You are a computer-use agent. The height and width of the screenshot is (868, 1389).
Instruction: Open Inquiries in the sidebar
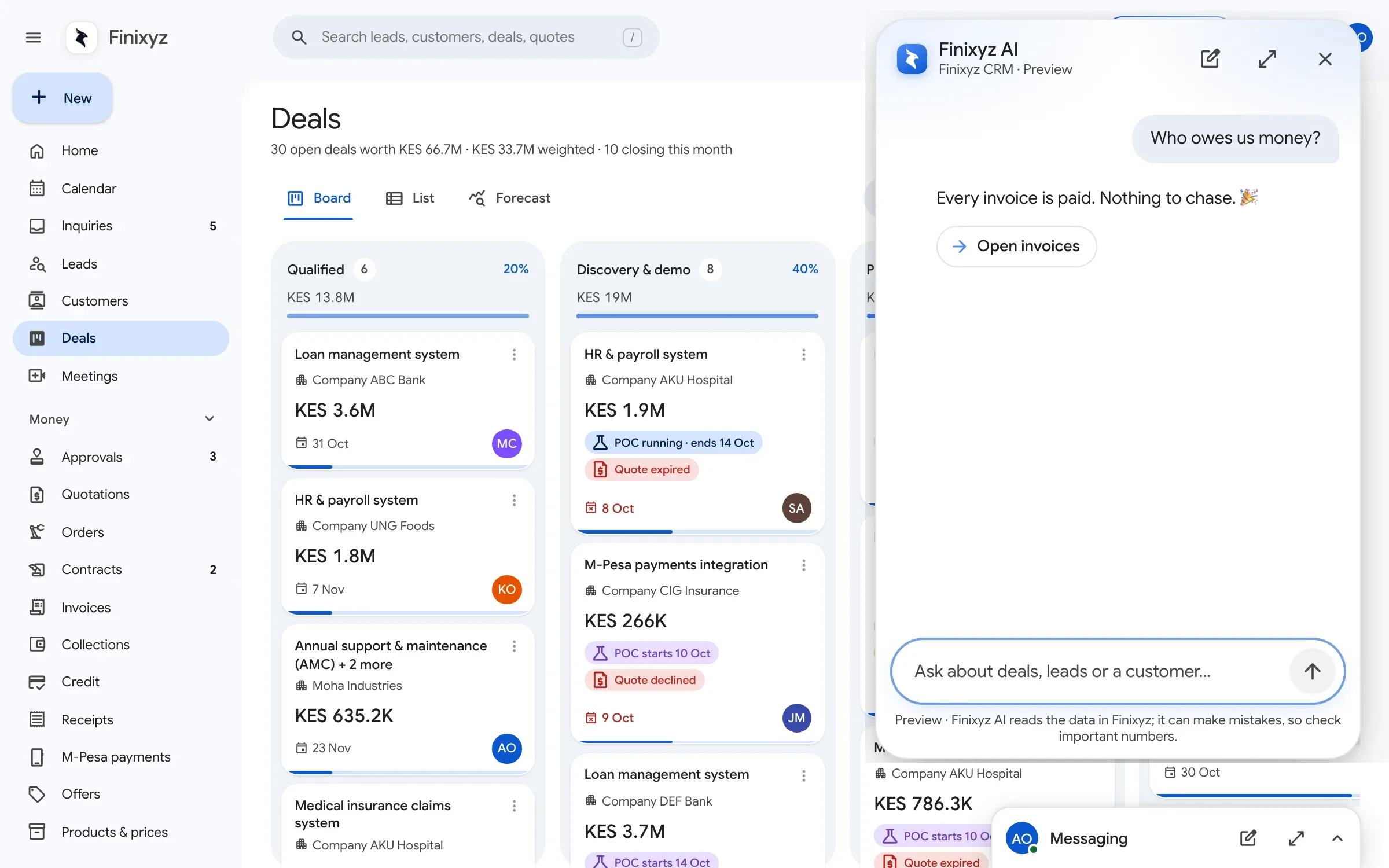tap(120, 226)
